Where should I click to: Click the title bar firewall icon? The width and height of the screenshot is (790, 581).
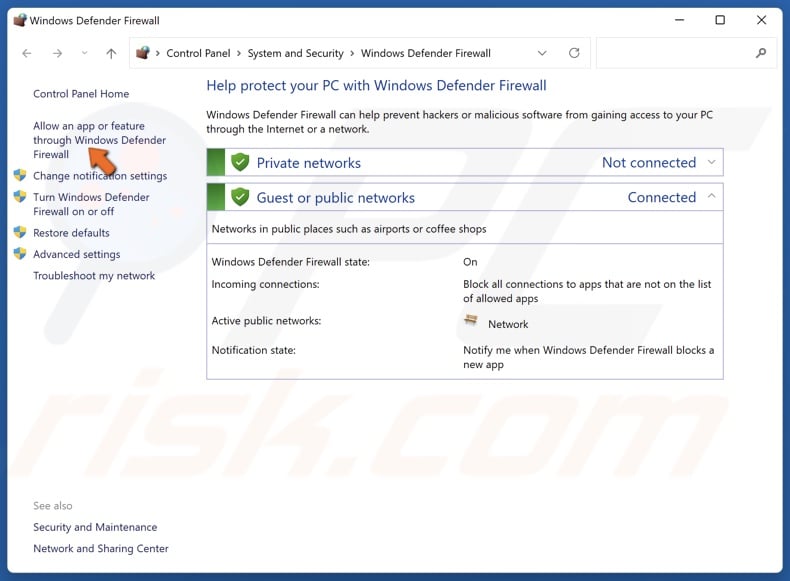click(20, 20)
